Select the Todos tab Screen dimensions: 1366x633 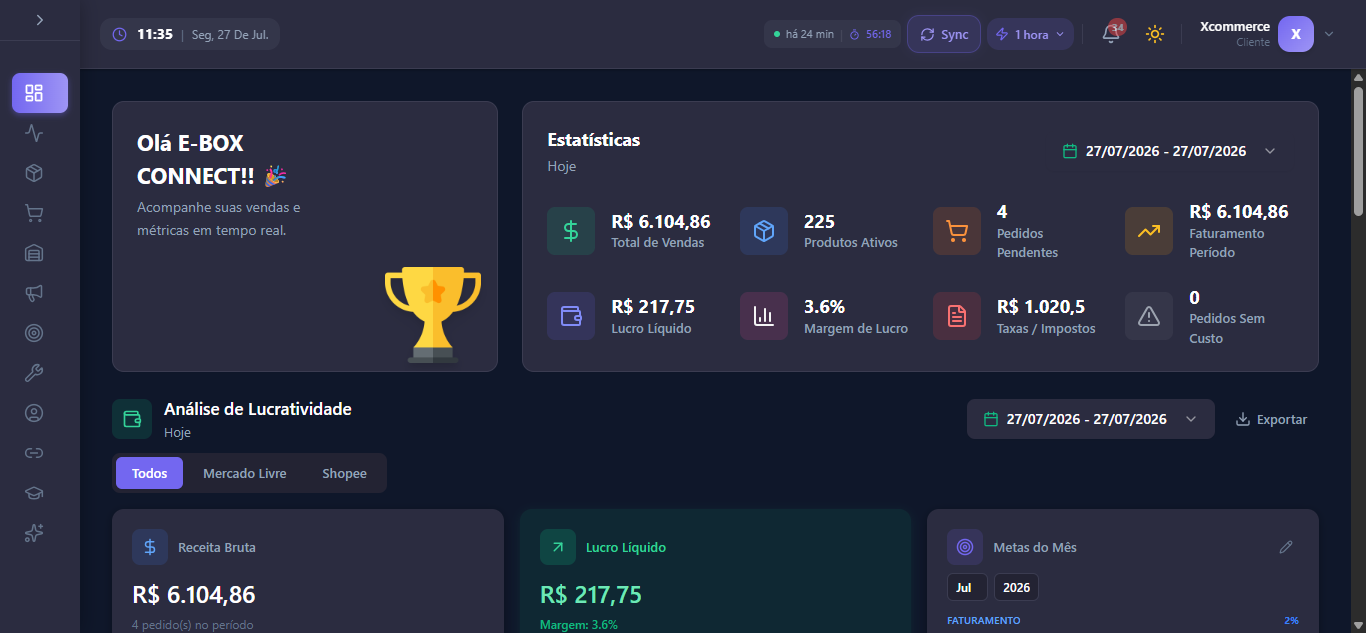pyautogui.click(x=149, y=473)
